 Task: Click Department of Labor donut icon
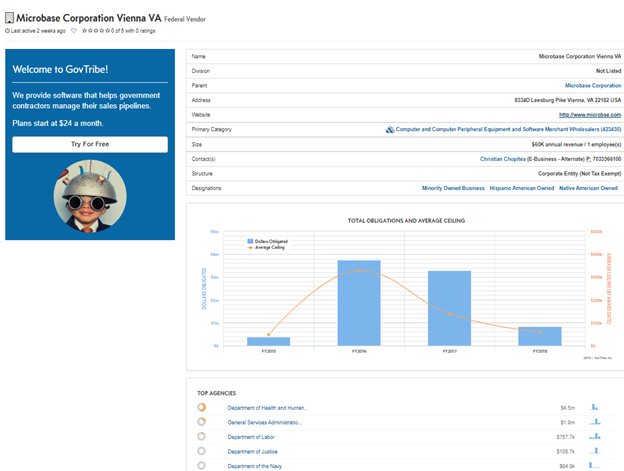point(202,436)
